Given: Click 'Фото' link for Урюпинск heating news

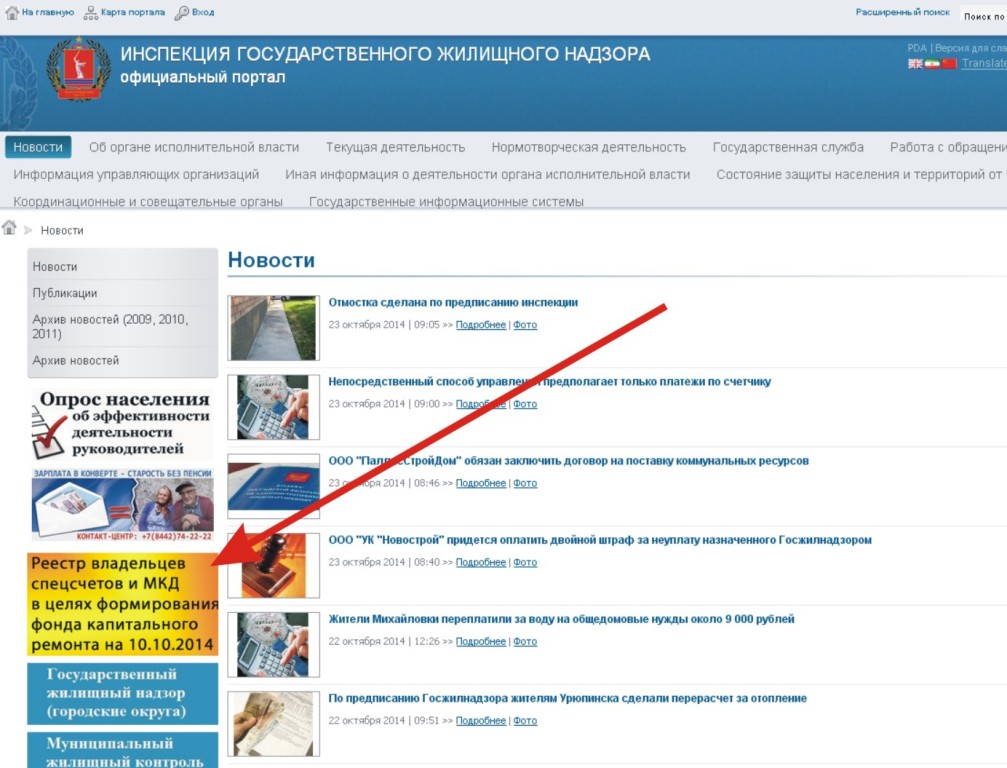Looking at the screenshot, I should coord(525,720).
